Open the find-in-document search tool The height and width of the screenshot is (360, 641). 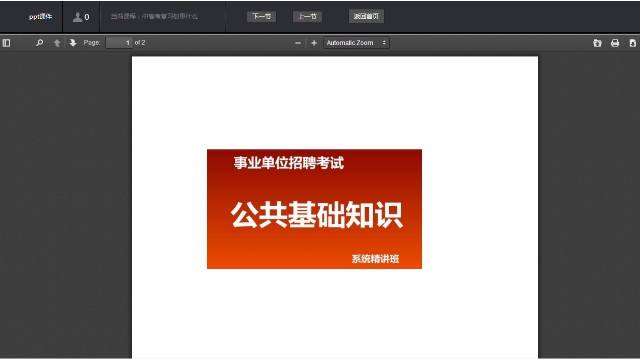pos(40,42)
